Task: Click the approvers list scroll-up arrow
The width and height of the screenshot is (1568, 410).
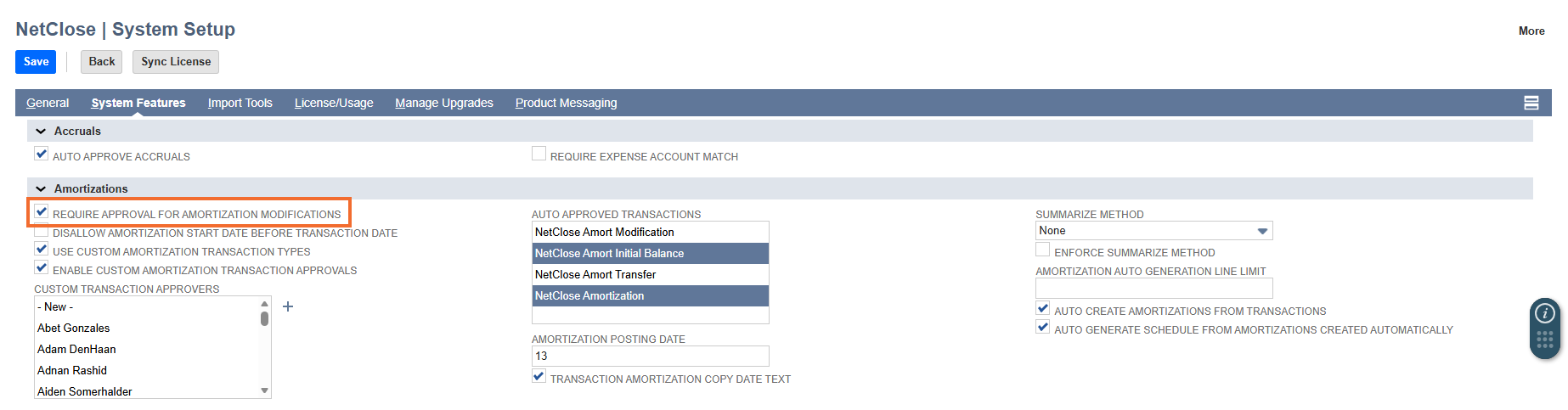Action: click(x=264, y=303)
